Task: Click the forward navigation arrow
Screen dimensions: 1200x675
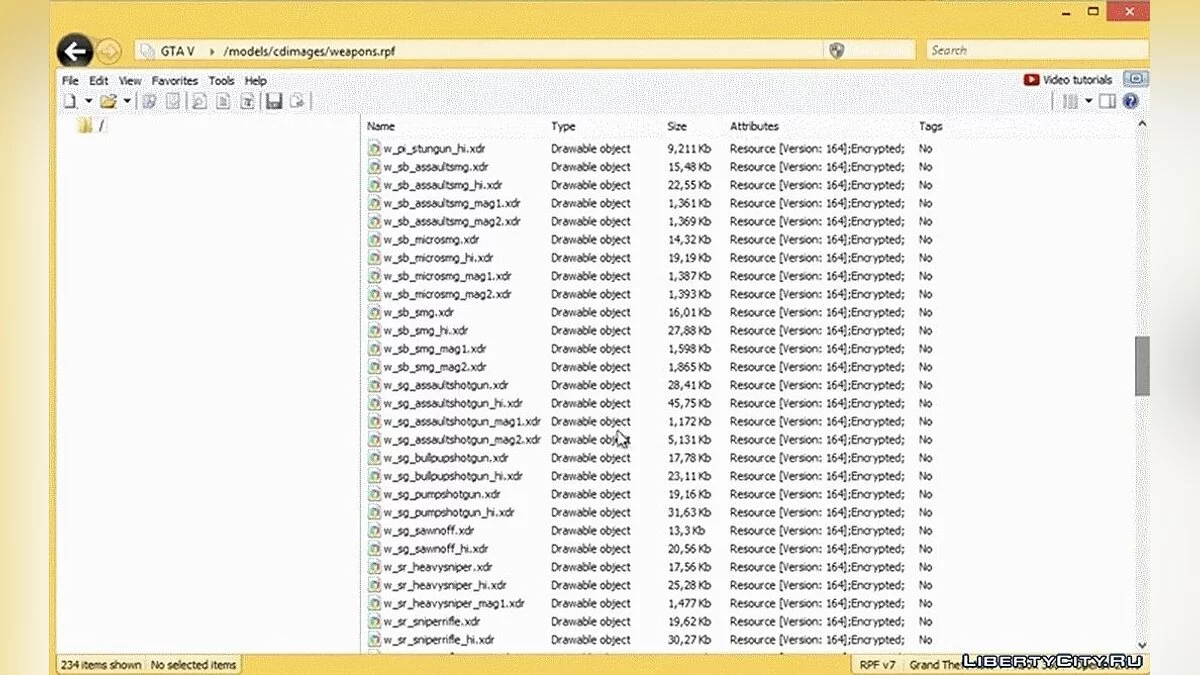Action: (x=108, y=51)
